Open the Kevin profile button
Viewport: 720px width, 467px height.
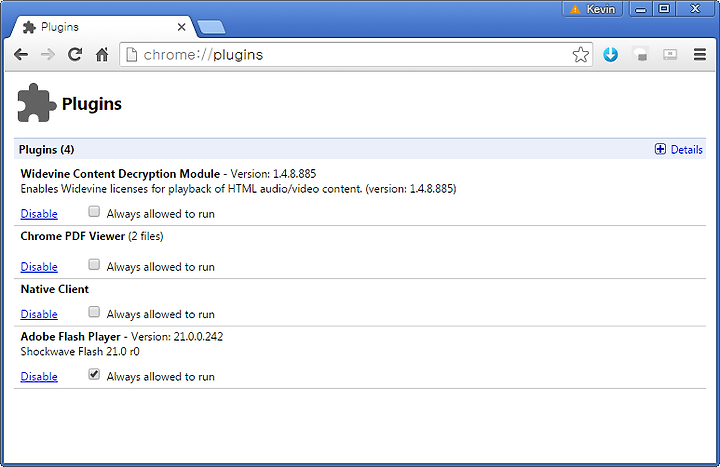click(592, 9)
